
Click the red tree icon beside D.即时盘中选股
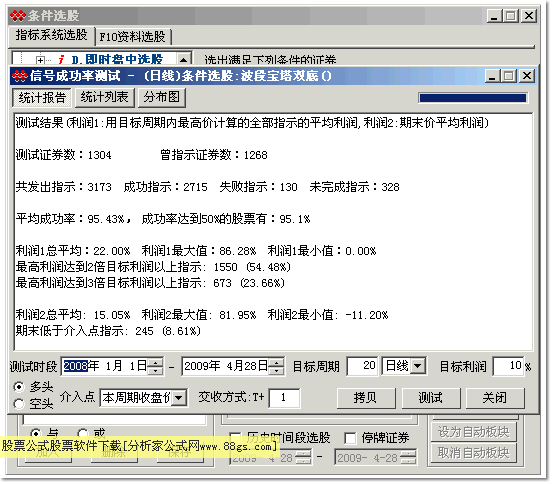61,60
